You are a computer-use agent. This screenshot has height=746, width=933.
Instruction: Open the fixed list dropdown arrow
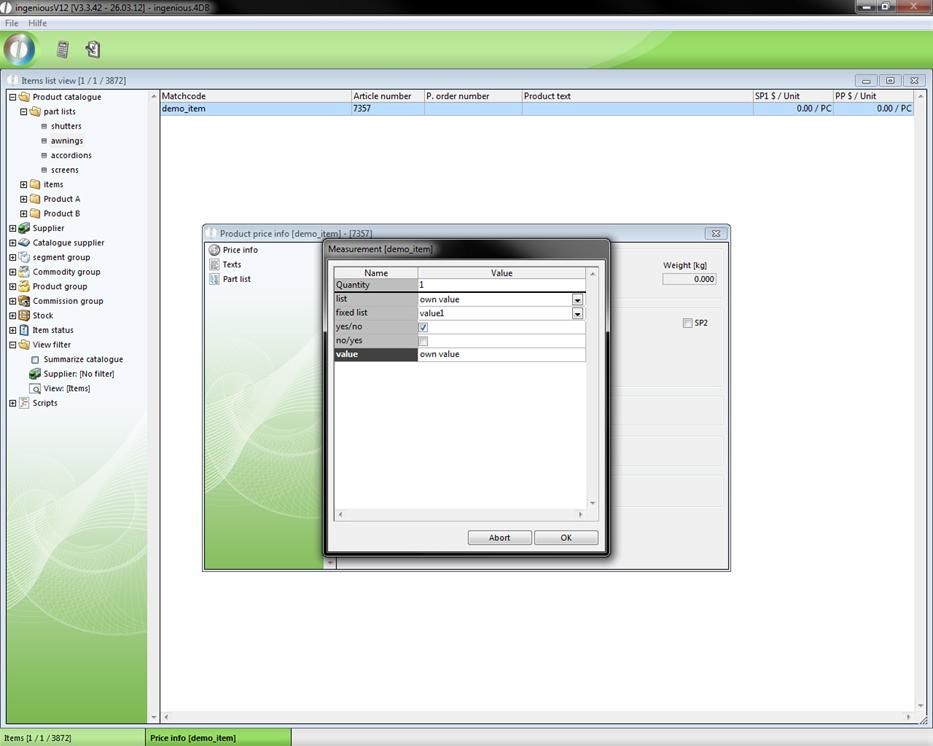[577, 313]
